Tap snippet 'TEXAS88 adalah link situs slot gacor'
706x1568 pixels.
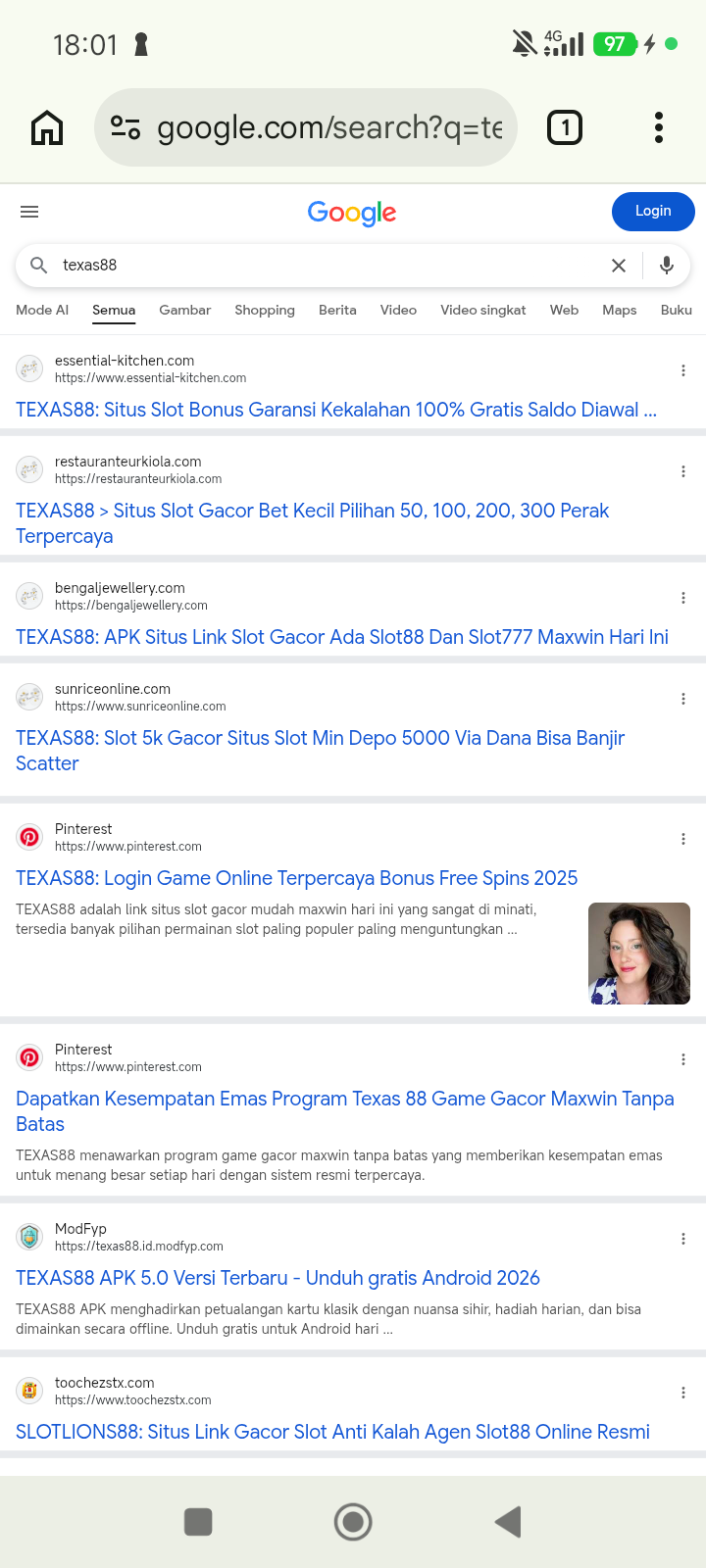(277, 919)
